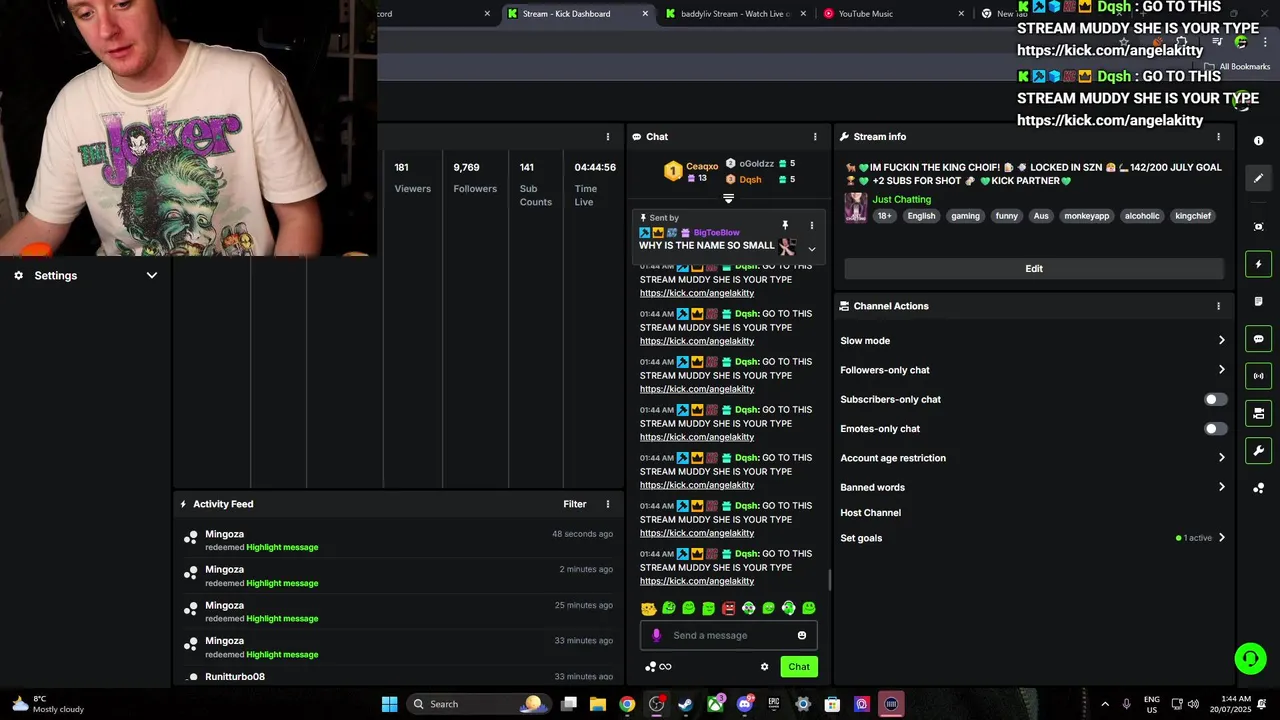This screenshot has height=720, width=1280.
Task: Click the green headset support button
Action: tap(1250, 658)
